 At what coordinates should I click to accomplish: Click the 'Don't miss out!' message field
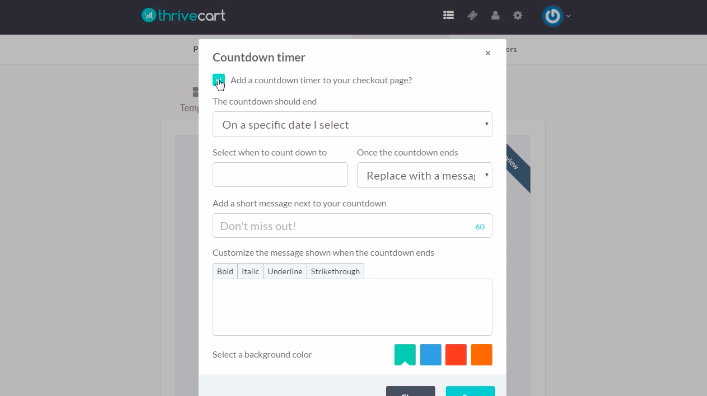coord(352,226)
